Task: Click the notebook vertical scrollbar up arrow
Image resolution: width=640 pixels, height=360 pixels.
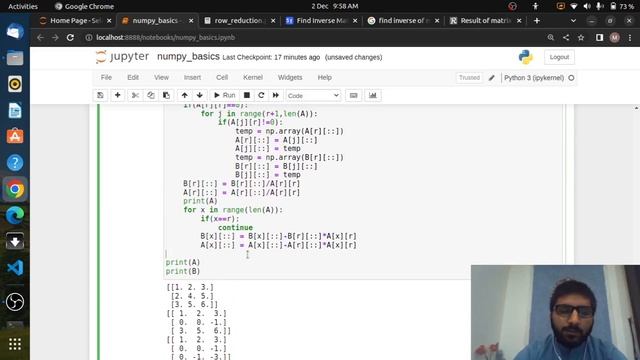Action: point(637,108)
